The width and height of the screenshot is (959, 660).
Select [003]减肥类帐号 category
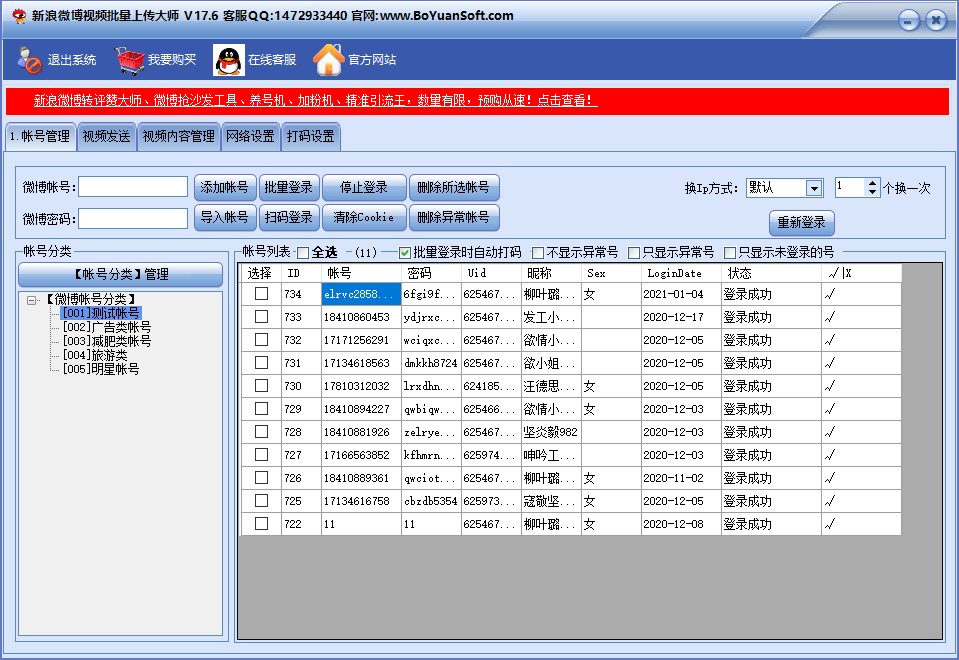pyautogui.click(x=106, y=341)
